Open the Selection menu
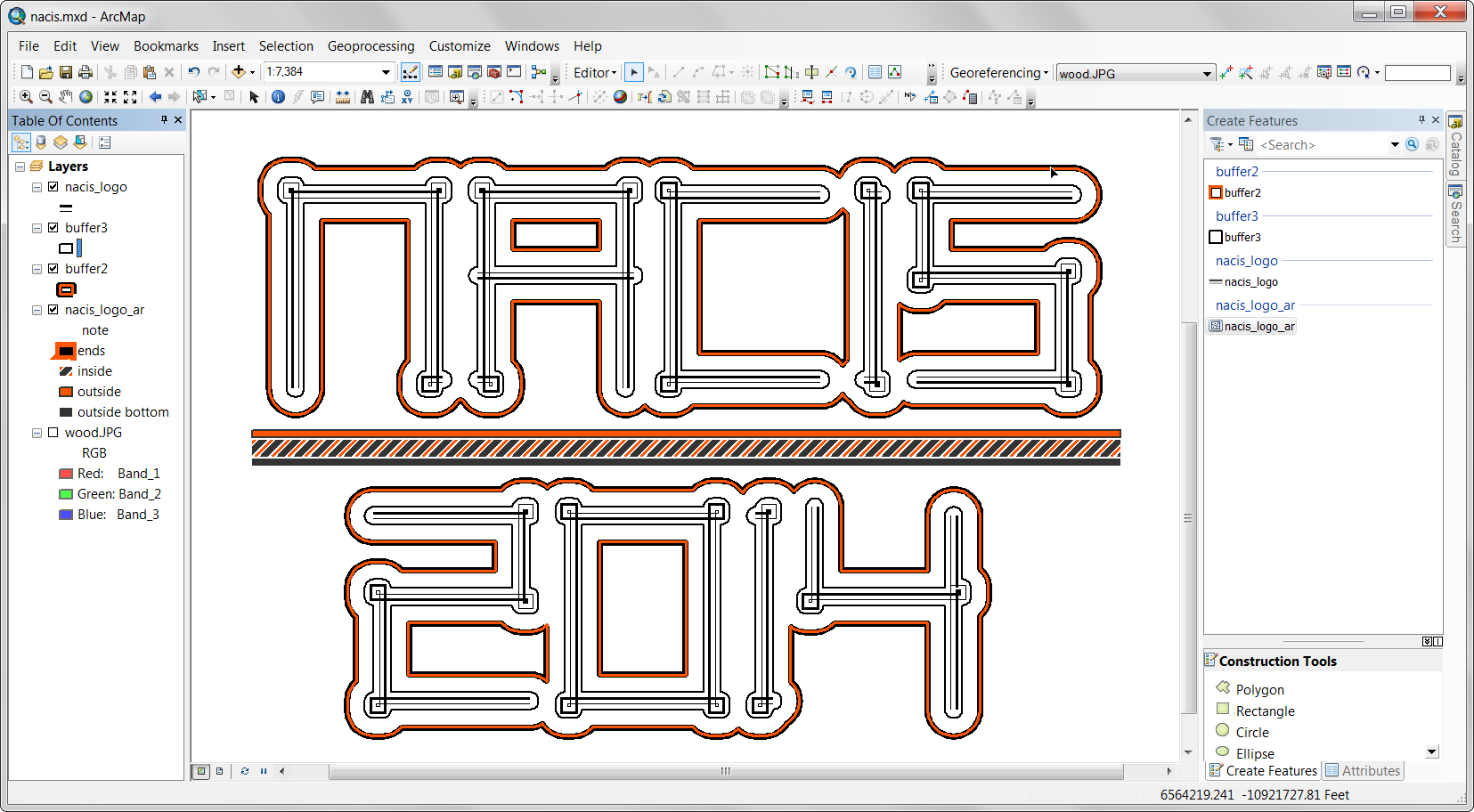Viewport: 1474px width, 812px height. pyautogui.click(x=286, y=46)
